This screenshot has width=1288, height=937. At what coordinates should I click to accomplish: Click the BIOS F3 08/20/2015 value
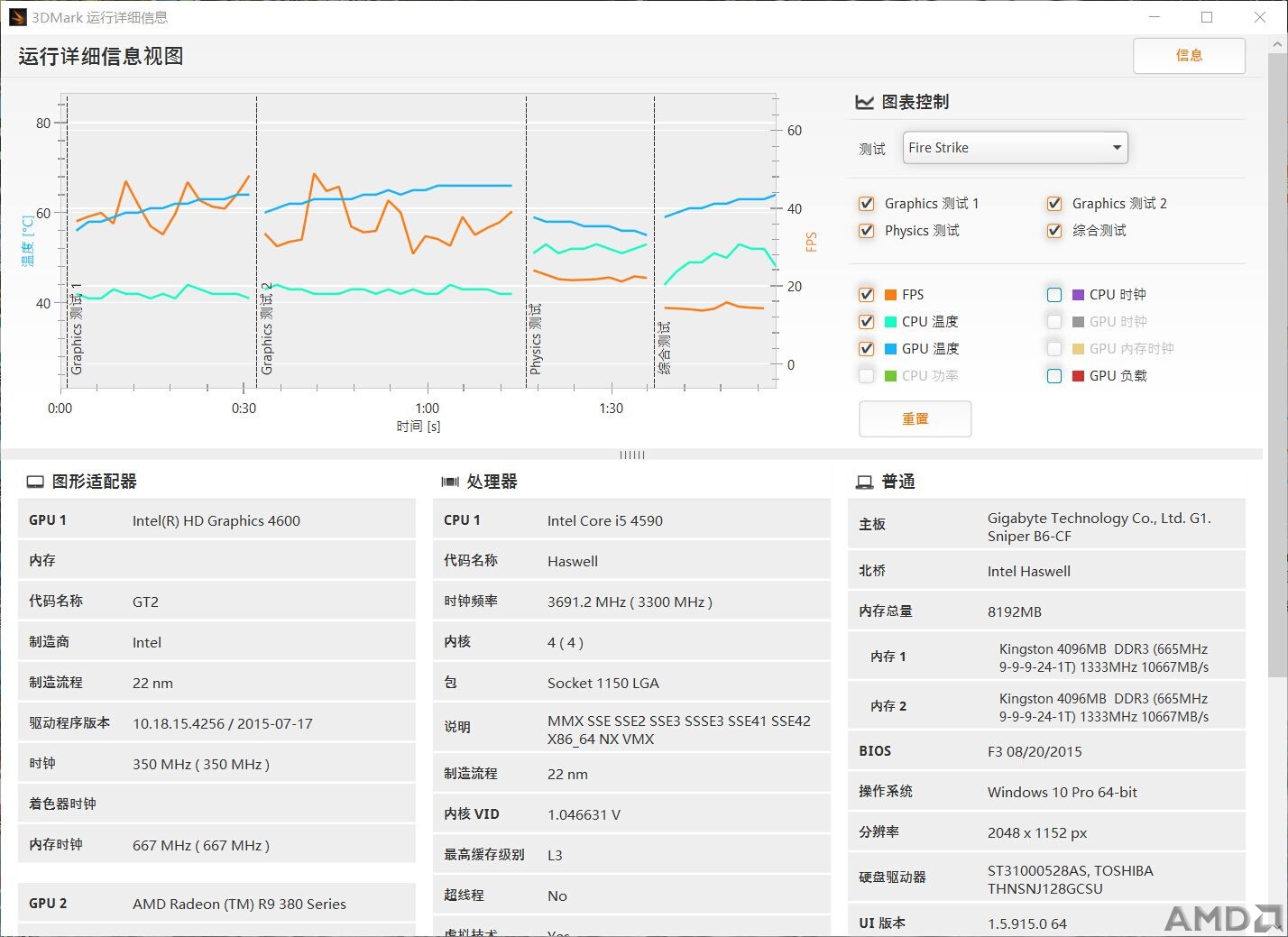(x=1035, y=752)
